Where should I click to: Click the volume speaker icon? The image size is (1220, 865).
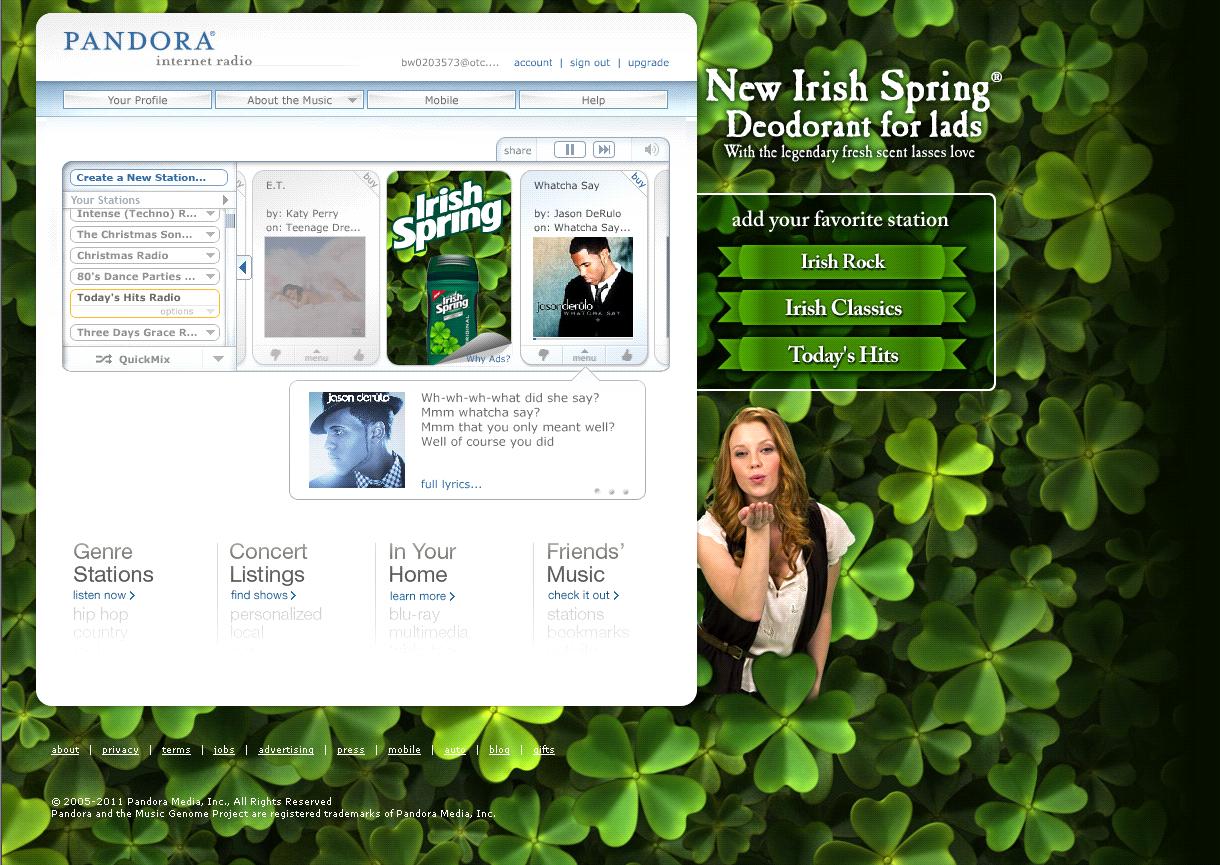(x=651, y=150)
